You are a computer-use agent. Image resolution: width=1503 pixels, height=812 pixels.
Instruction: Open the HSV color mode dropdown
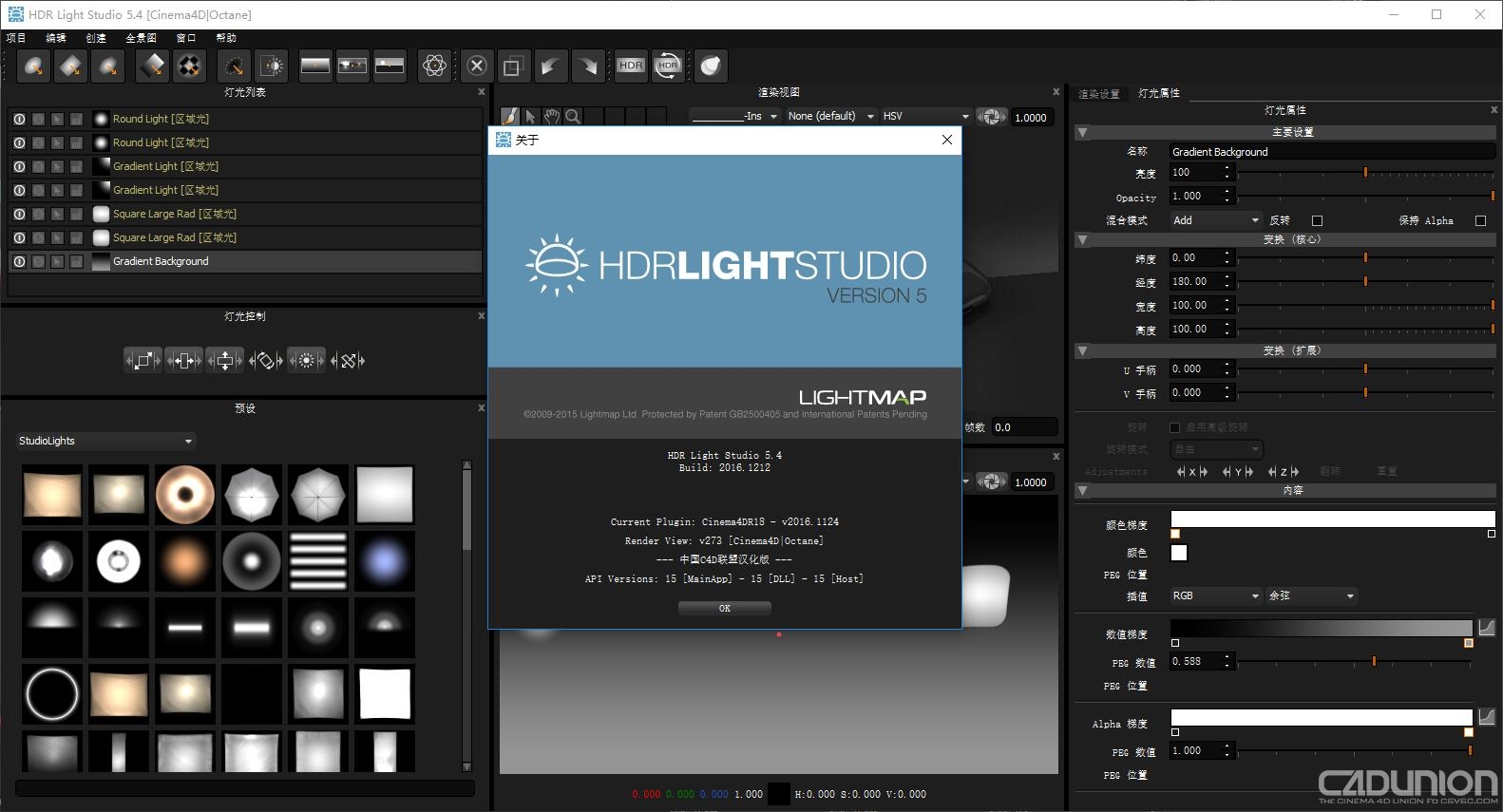coord(925,116)
